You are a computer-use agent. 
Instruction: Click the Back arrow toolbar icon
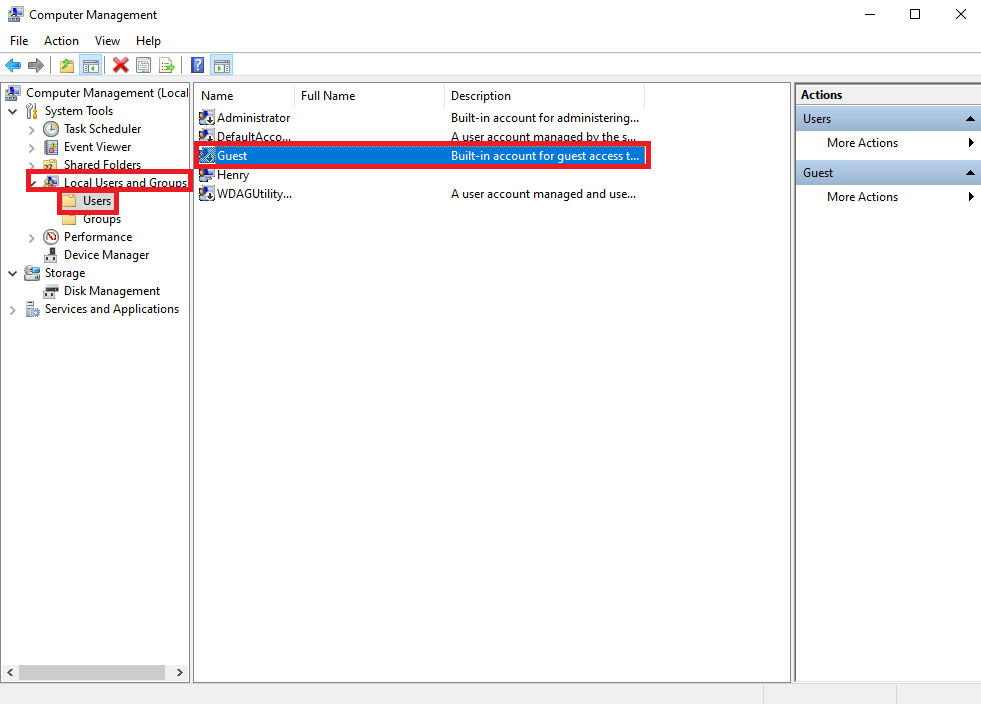click(x=13, y=65)
